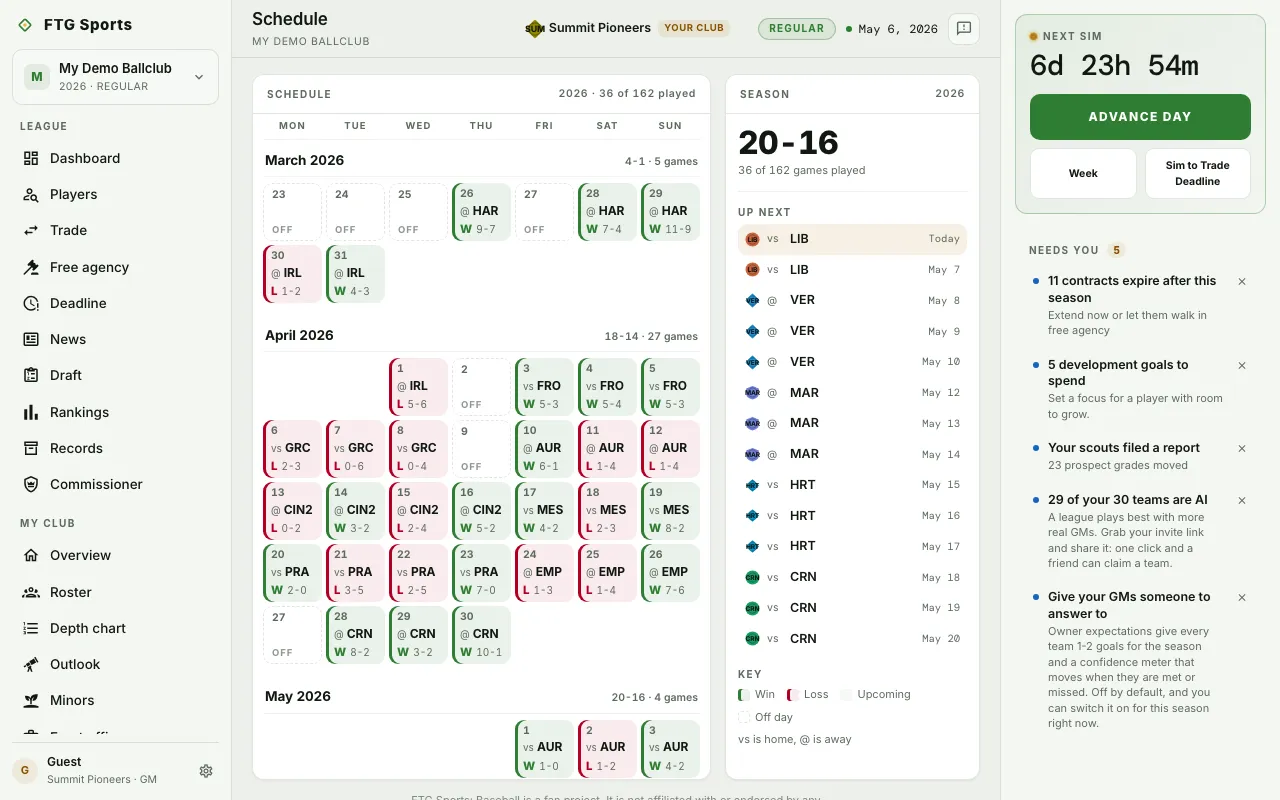The width and height of the screenshot is (1280, 800).
Task: Open the April 23 game vs PRA
Action: click(481, 573)
